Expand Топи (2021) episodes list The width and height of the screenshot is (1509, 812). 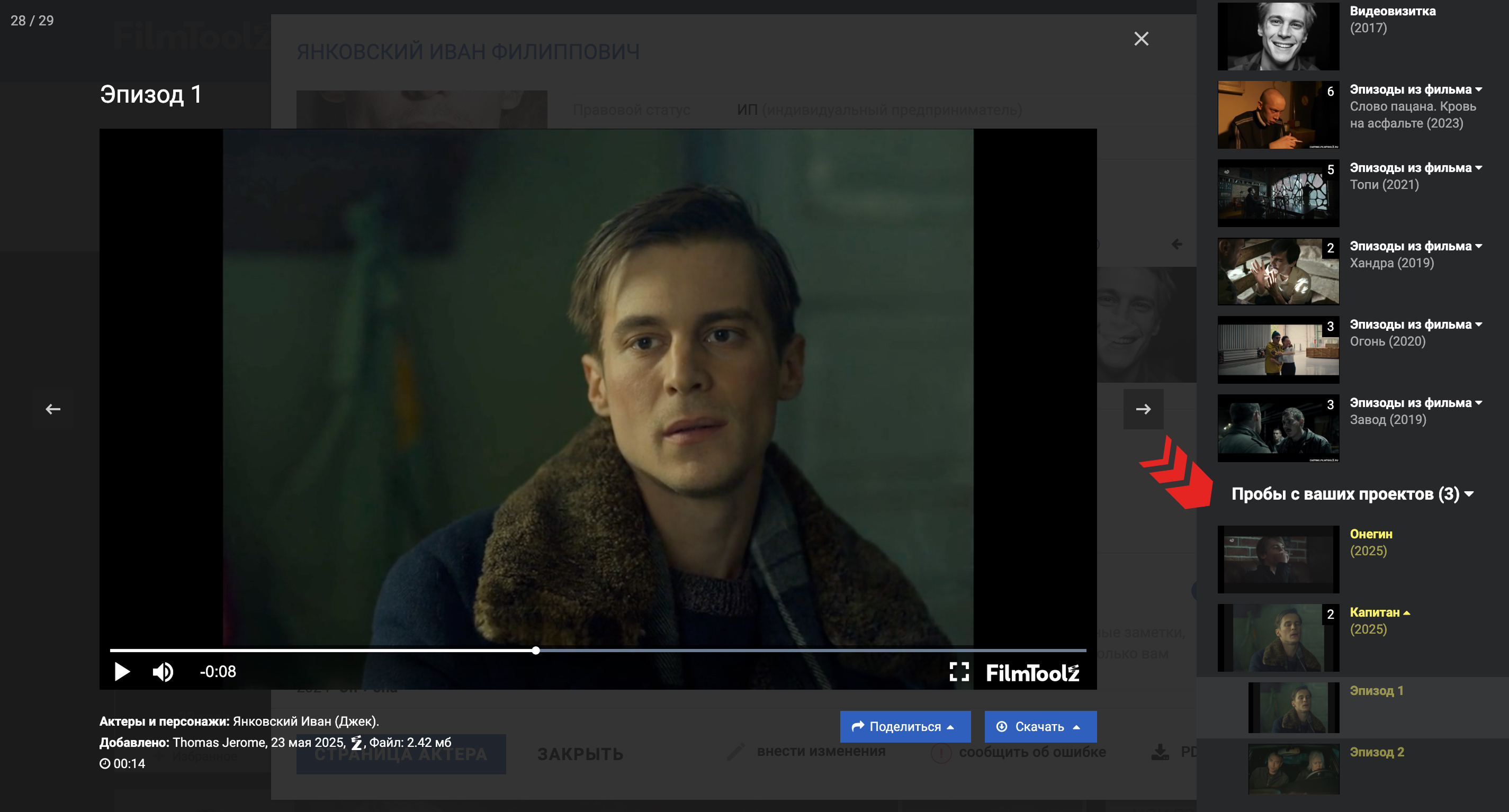1478,168
